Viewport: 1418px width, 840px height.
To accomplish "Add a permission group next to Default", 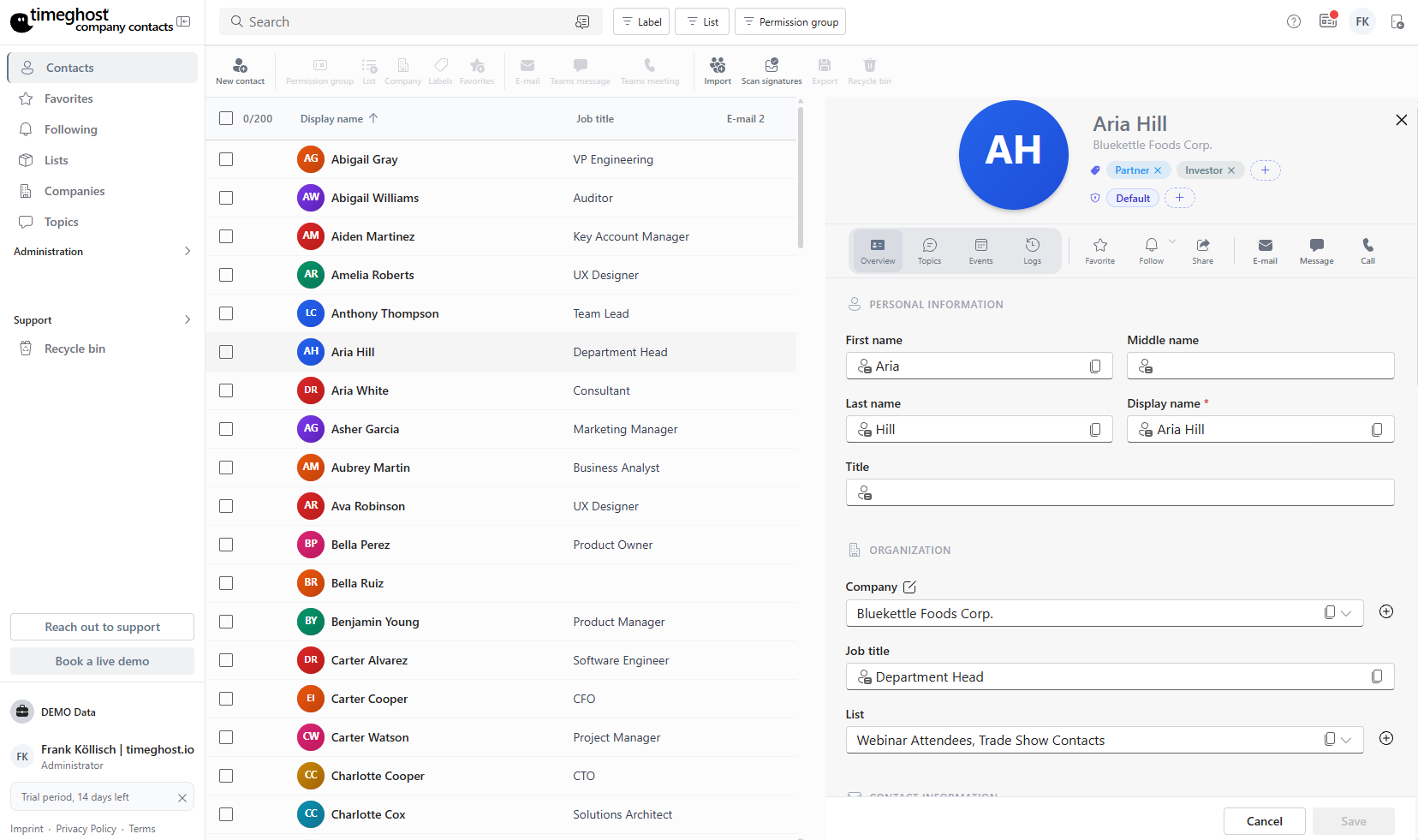I will point(1179,198).
